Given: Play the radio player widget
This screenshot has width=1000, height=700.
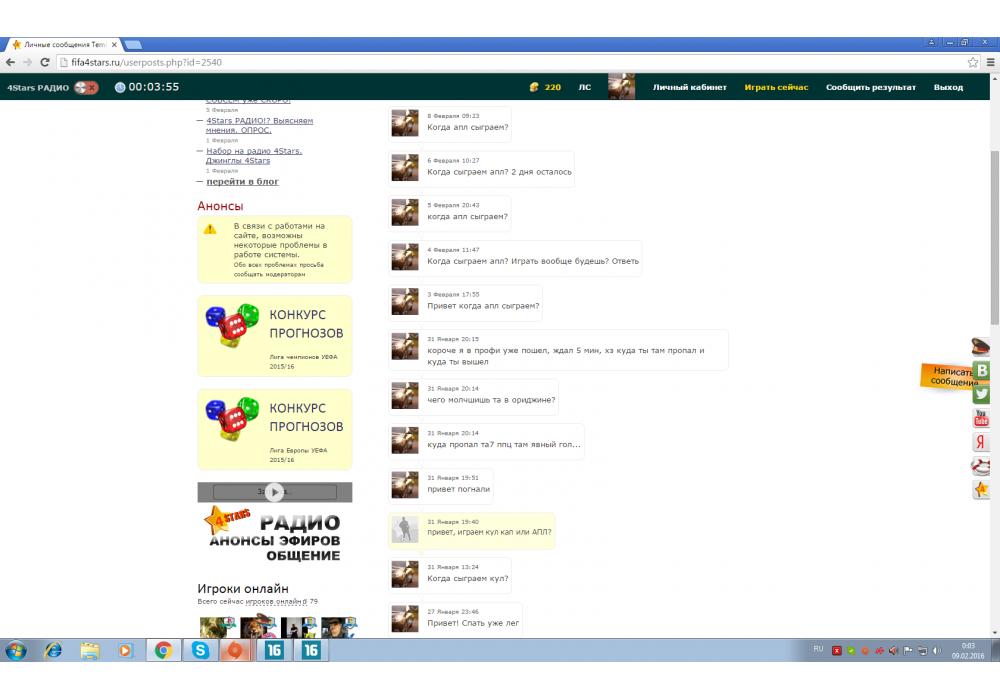Looking at the screenshot, I should (274, 492).
